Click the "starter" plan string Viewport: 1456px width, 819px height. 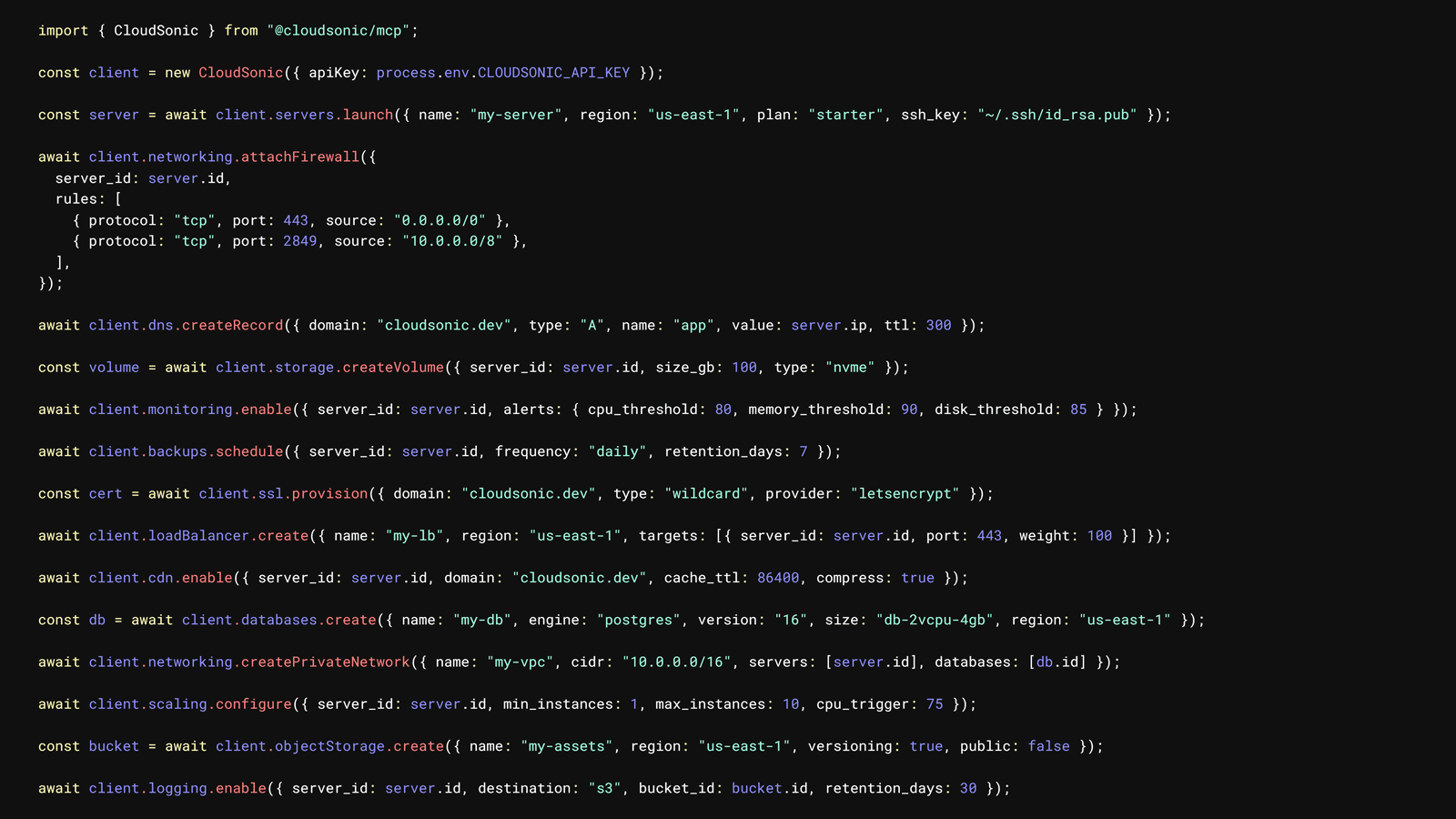tap(845, 115)
